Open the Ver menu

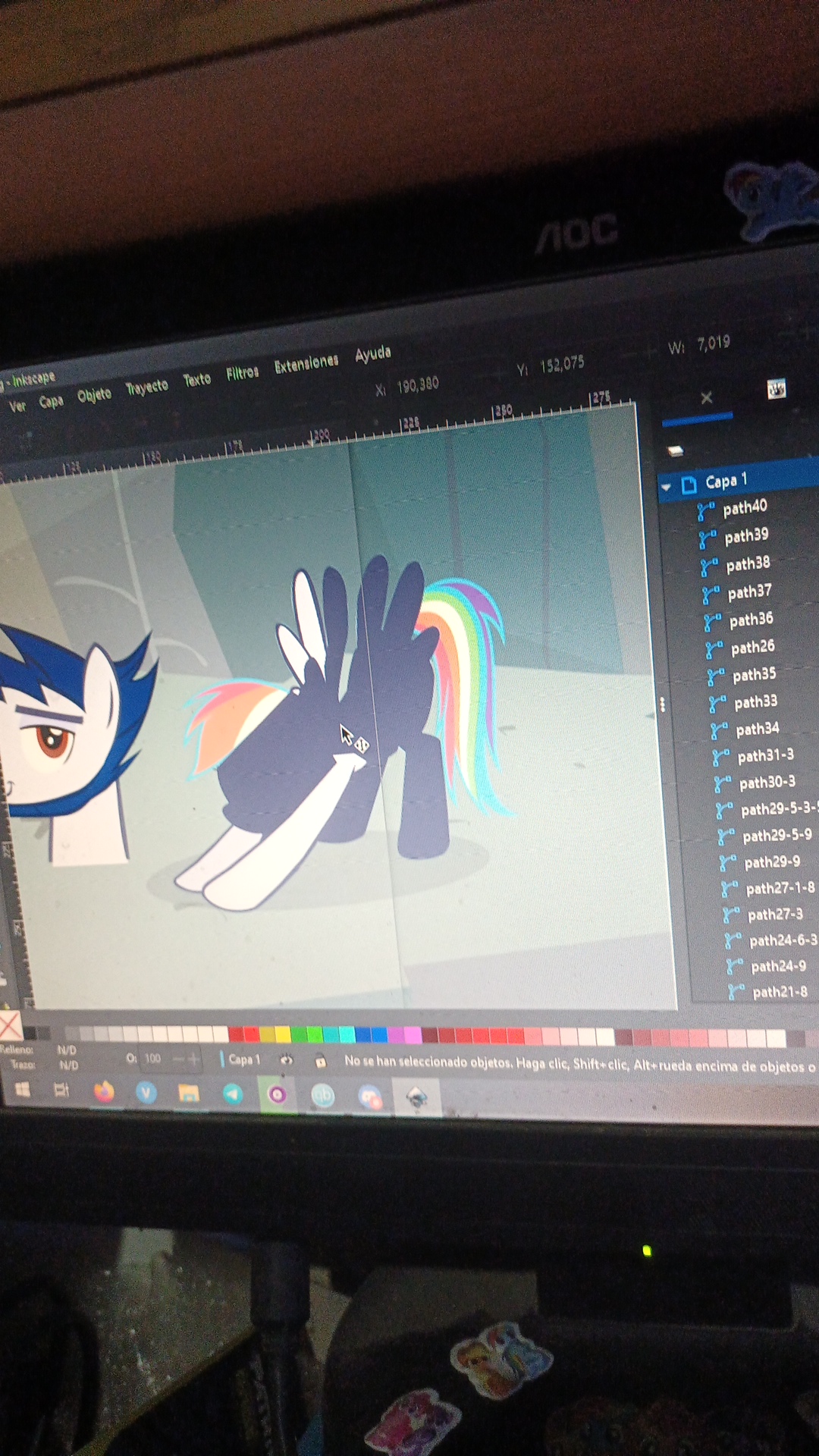point(17,406)
